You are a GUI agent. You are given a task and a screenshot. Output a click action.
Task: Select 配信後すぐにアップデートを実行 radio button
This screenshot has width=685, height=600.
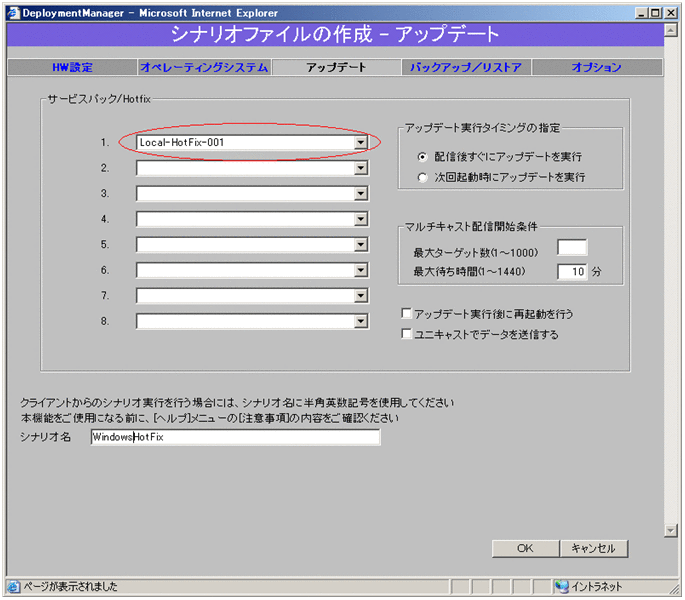point(422,156)
